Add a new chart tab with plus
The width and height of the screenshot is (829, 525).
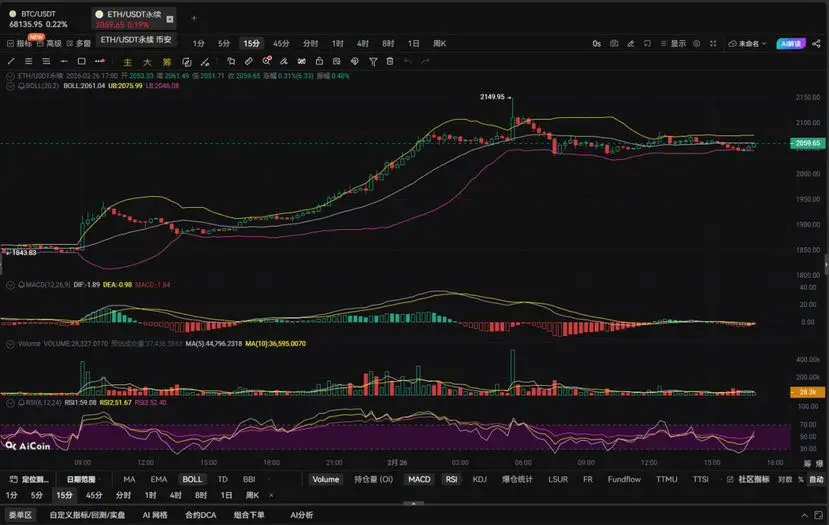point(194,18)
